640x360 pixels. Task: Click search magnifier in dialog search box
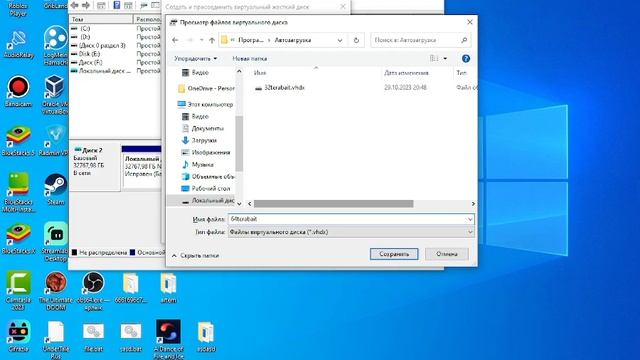pos(464,40)
